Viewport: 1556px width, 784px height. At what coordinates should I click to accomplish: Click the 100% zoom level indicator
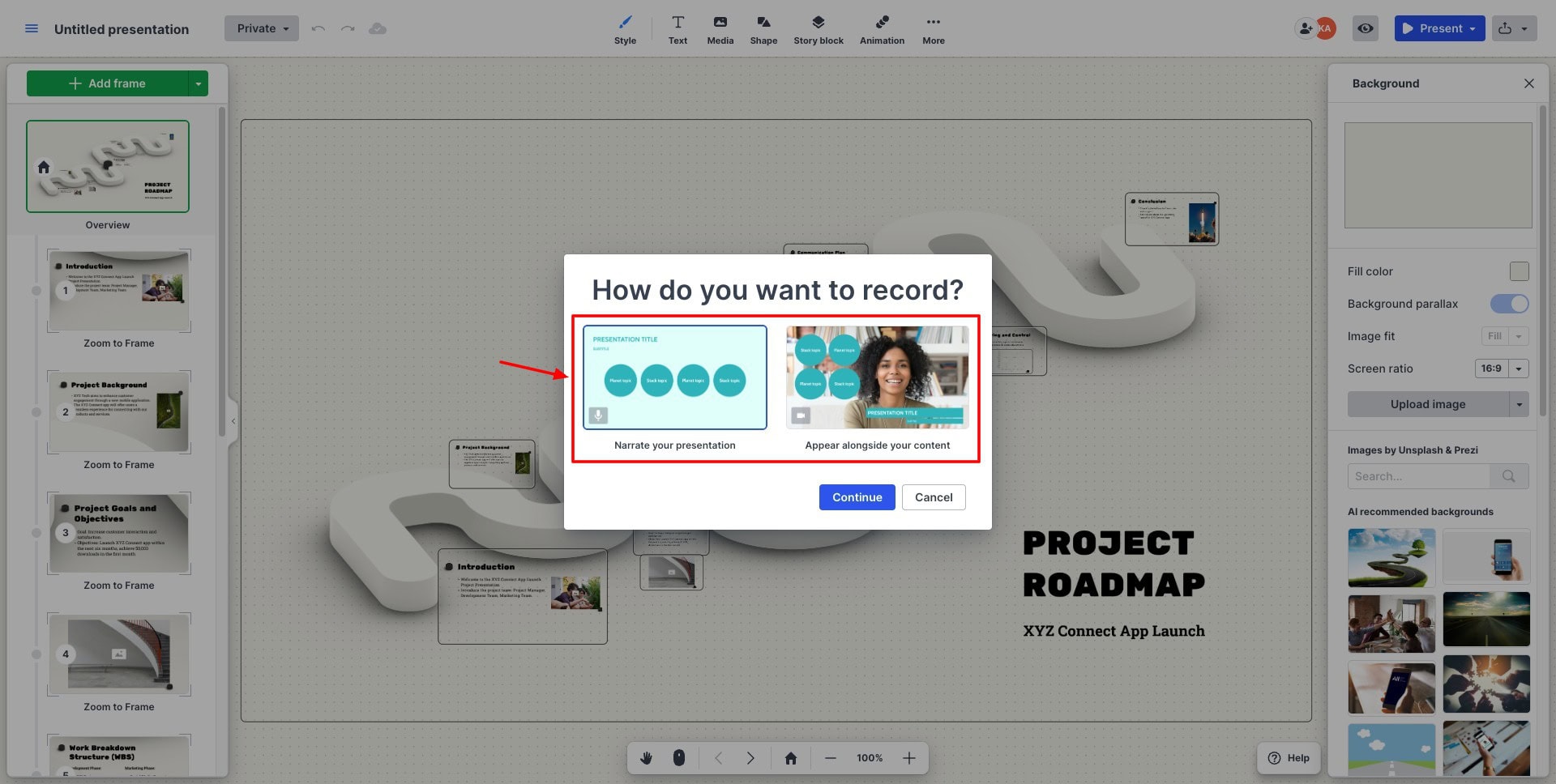(x=870, y=758)
